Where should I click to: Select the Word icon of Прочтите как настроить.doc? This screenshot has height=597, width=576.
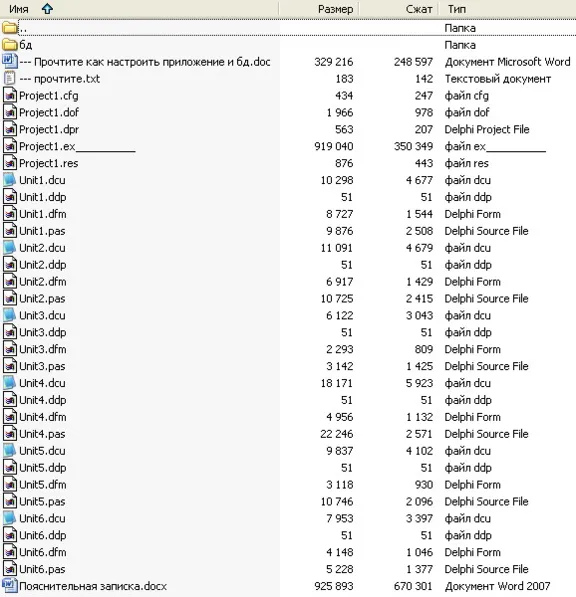[10, 61]
